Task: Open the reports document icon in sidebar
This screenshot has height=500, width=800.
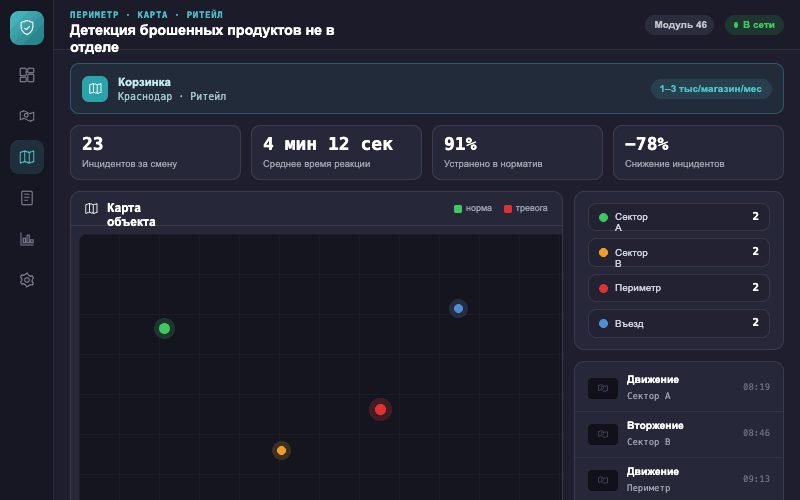Action: point(27,198)
